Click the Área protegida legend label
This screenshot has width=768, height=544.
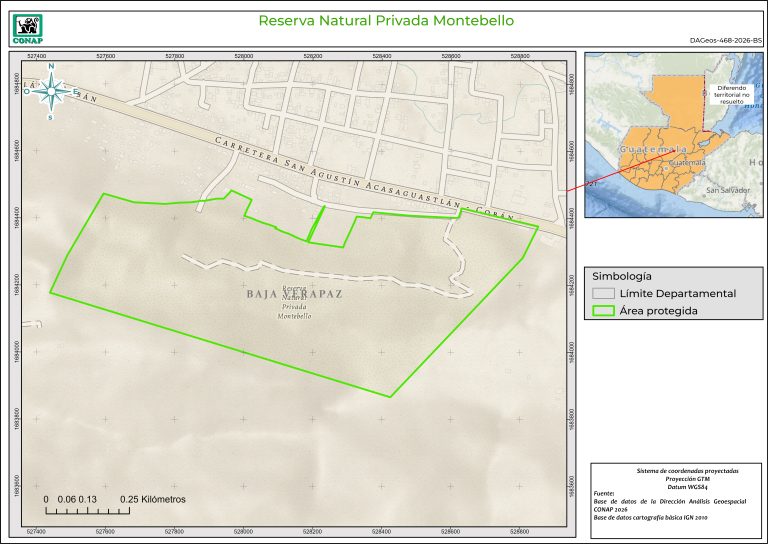[658, 311]
